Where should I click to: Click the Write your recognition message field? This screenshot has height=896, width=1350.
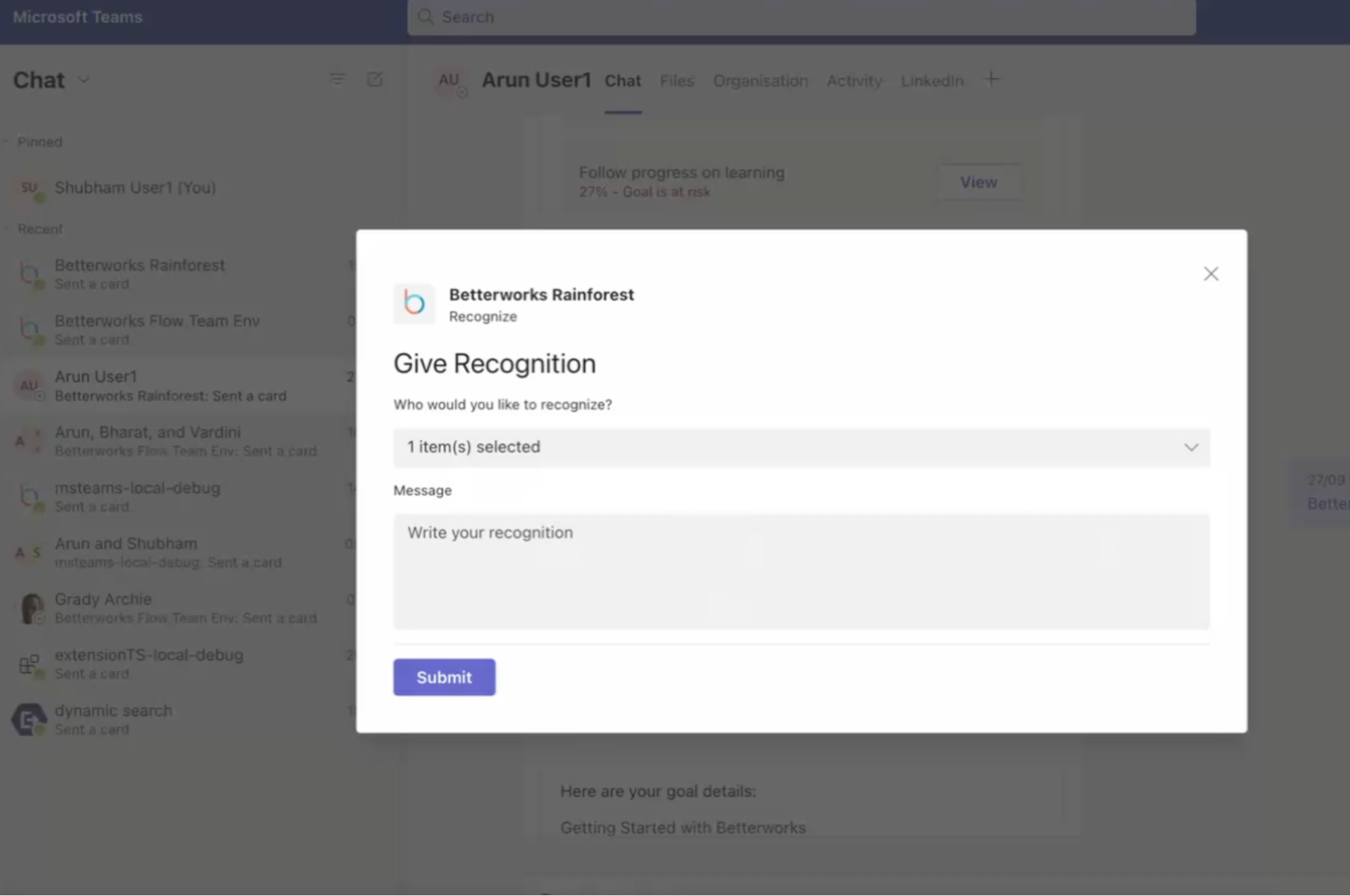click(x=801, y=571)
